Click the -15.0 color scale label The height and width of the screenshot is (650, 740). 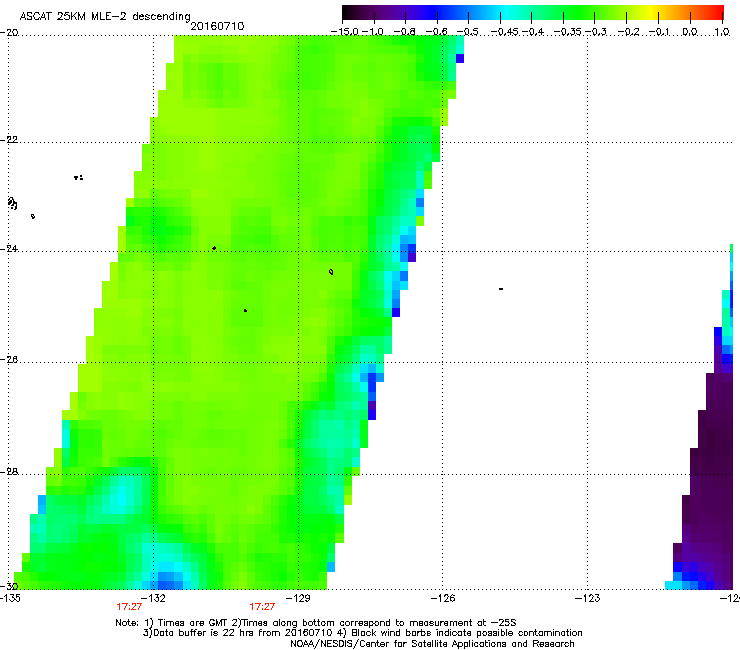coord(344,32)
